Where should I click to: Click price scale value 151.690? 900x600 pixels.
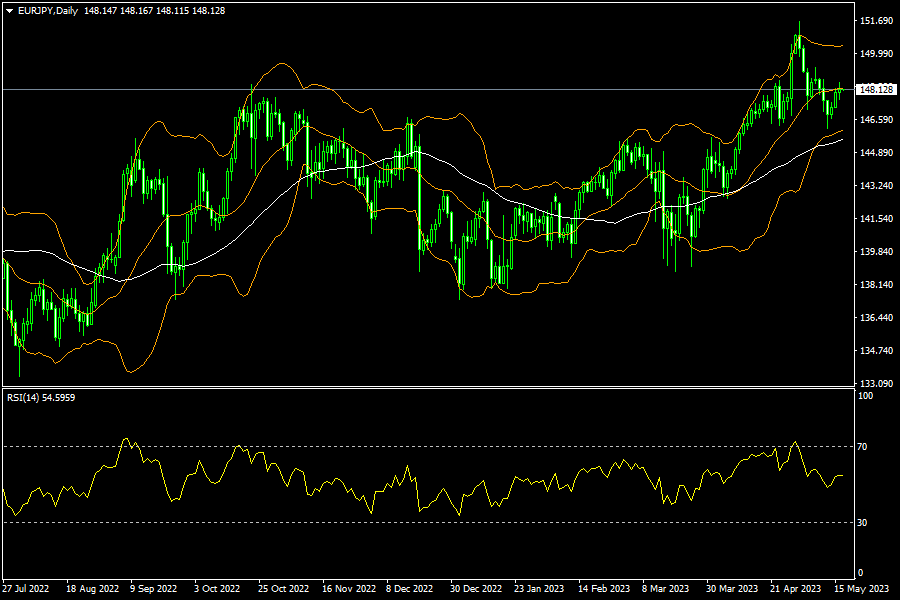[x=876, y=21]
